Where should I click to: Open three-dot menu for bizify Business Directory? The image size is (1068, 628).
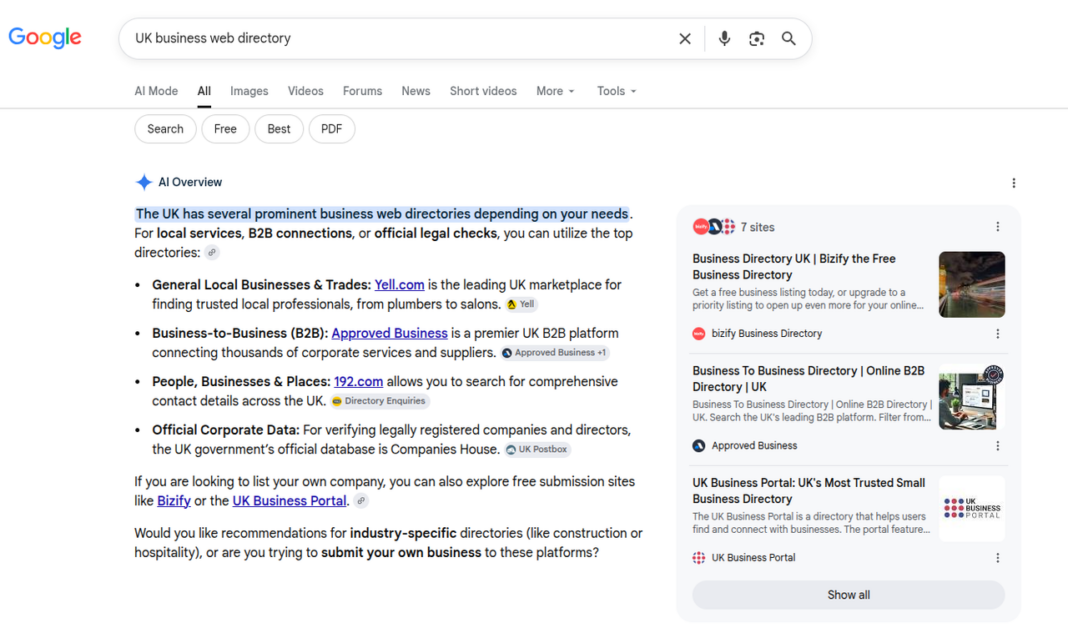coord(997,334)
